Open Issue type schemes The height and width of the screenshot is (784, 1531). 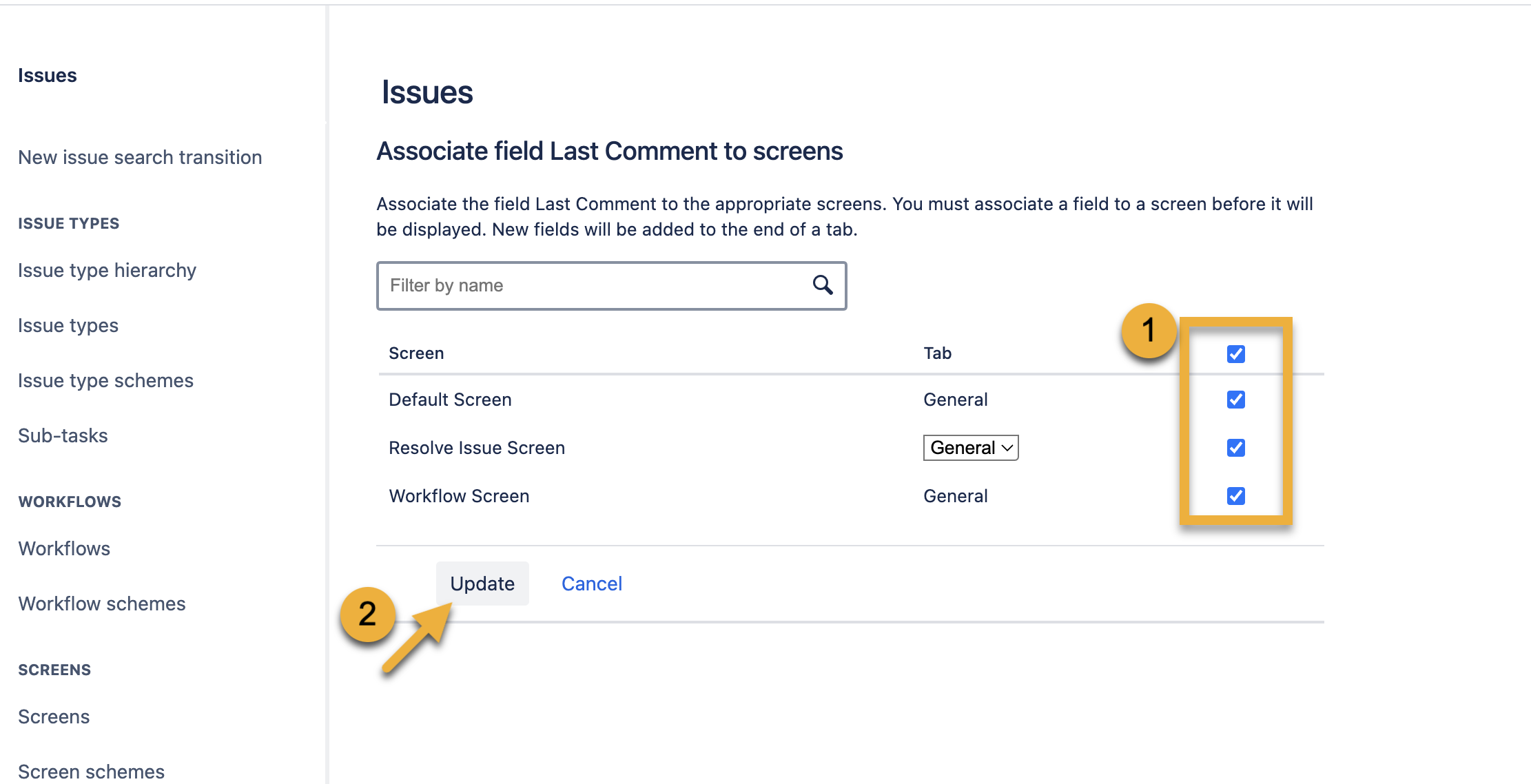pyautogui.click(x=105, y=380)
